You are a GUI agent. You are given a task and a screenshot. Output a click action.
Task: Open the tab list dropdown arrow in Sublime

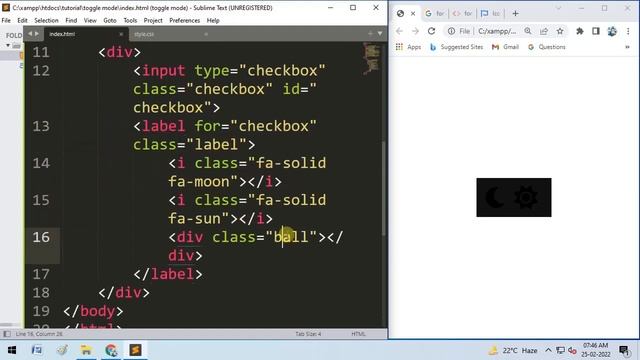tap(380, 33)
